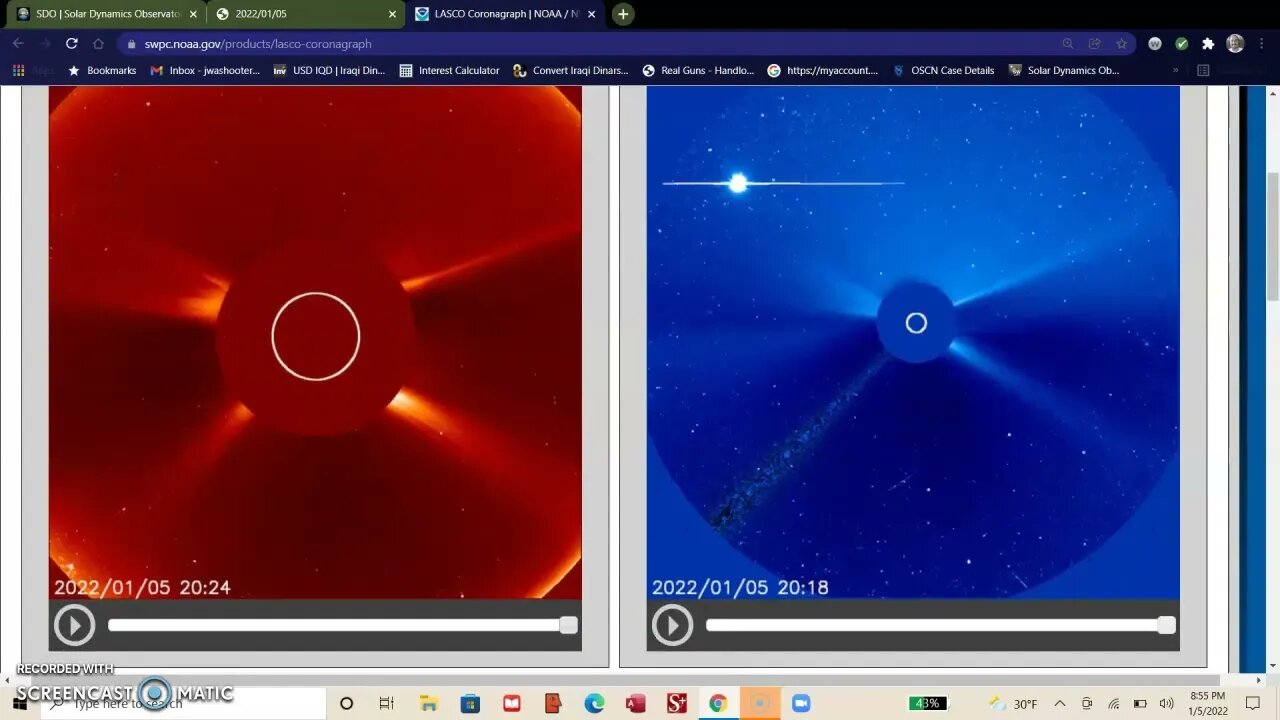Go back to previous page
The width and height of the screenshot is (1280, 720).
click(x=18, y=44)
